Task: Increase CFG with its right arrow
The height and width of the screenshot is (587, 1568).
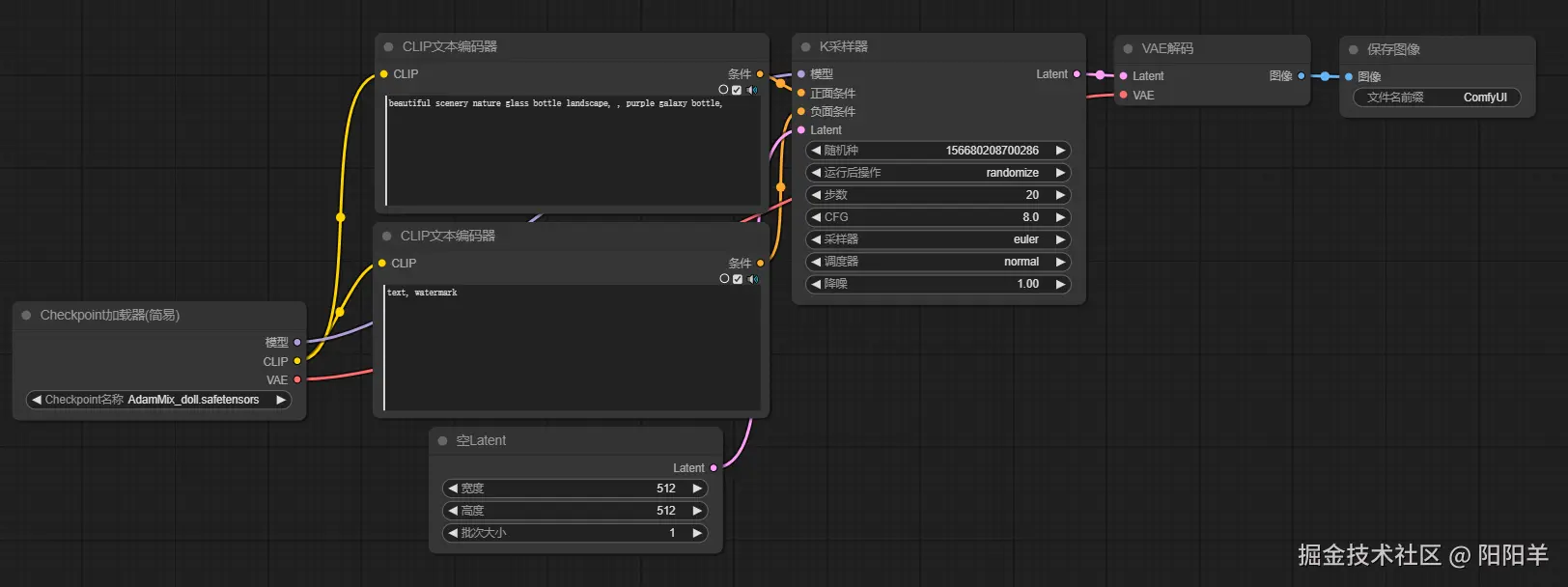Action: (1060, 217)
